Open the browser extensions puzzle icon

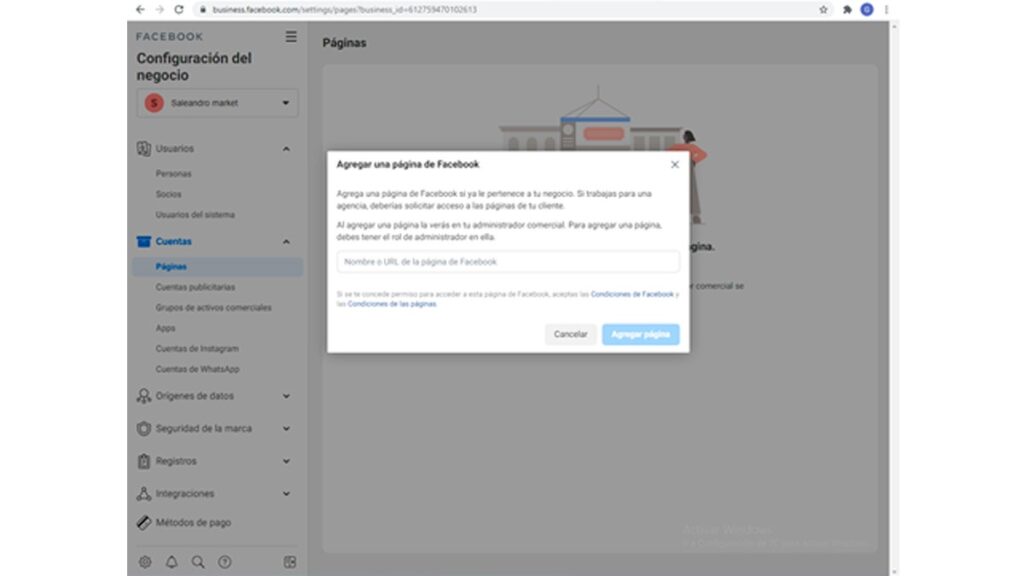tap(847, 9)
